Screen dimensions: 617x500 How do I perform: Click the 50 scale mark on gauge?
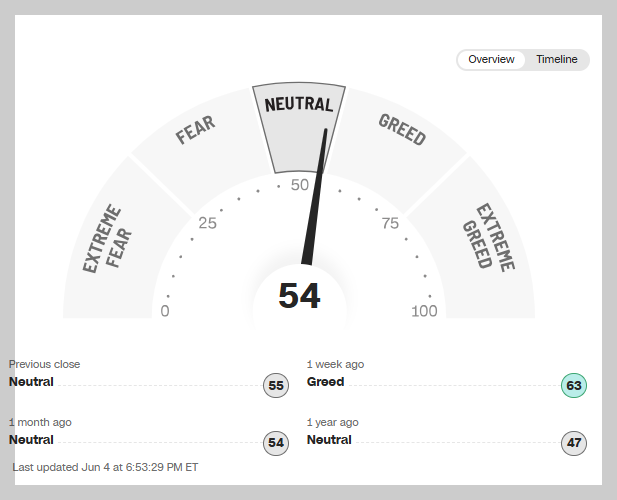(299, 185)
